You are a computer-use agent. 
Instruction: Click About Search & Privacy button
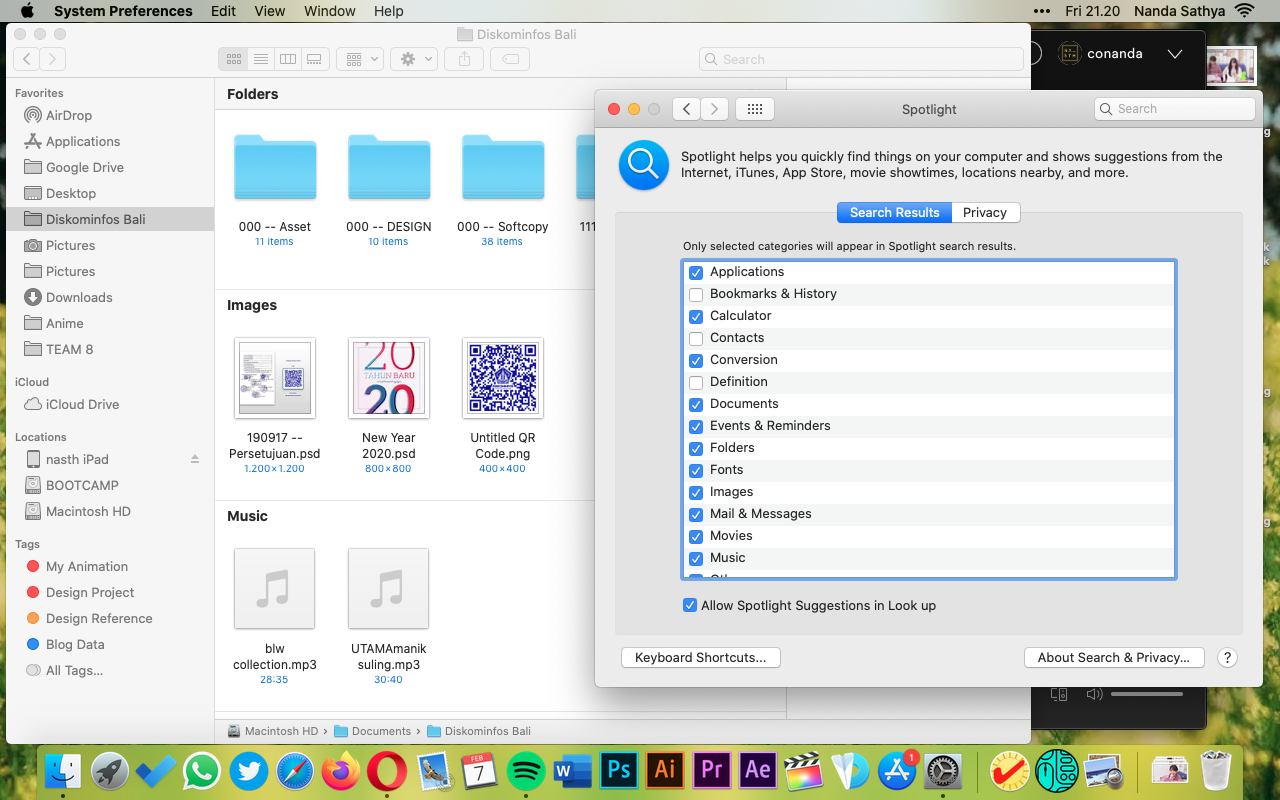click(1113, 657)
